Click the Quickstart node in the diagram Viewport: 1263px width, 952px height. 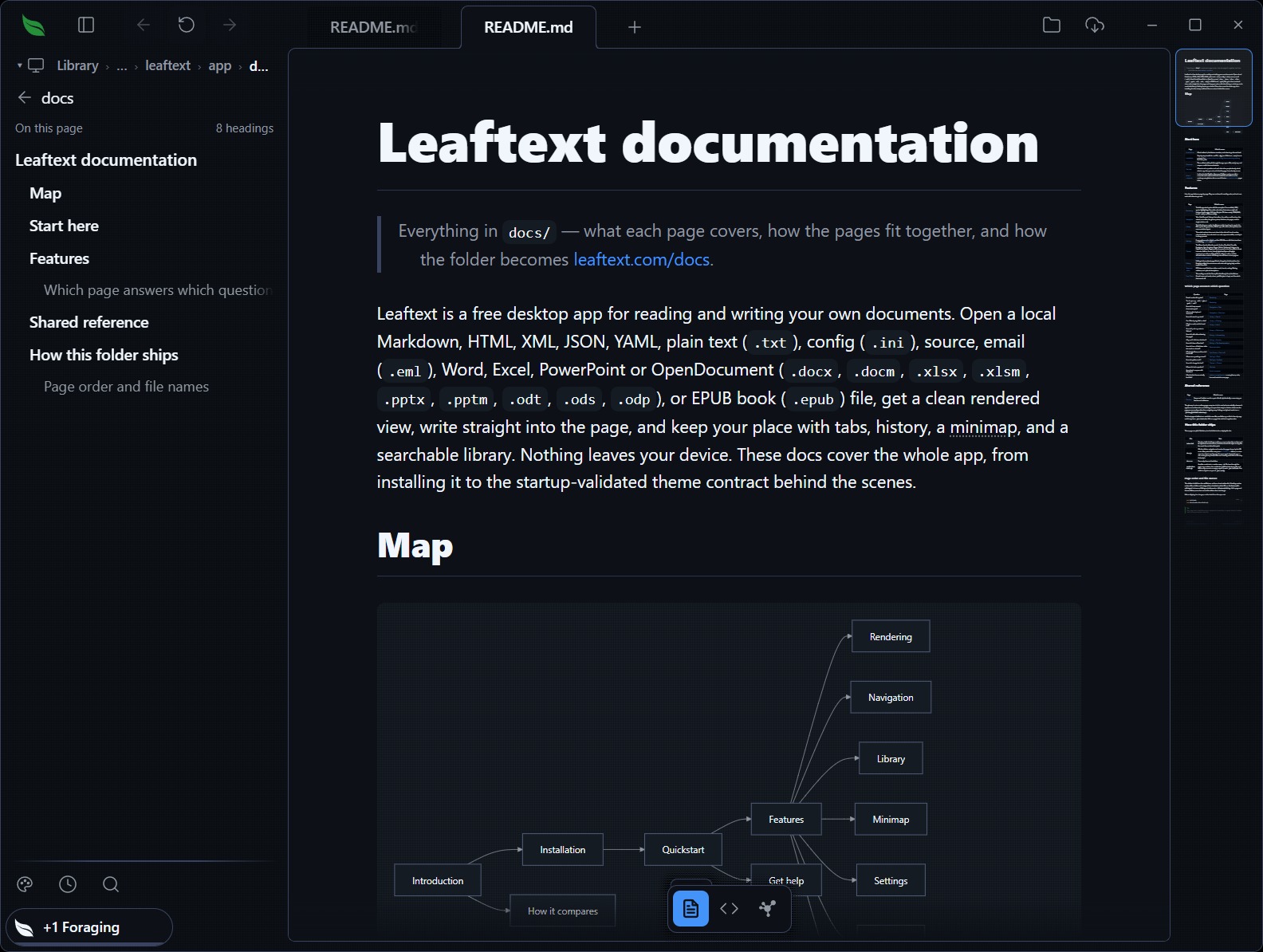click(x=683, y=850)
